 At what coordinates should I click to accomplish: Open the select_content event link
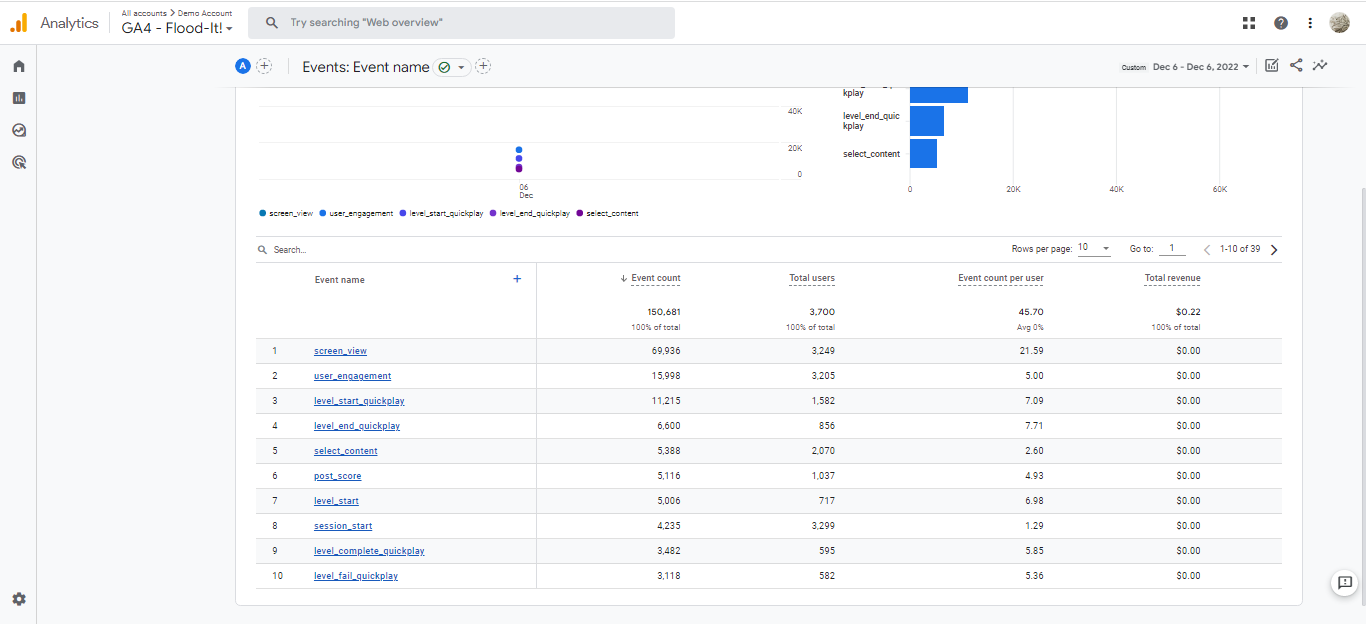tap(346, 451)
